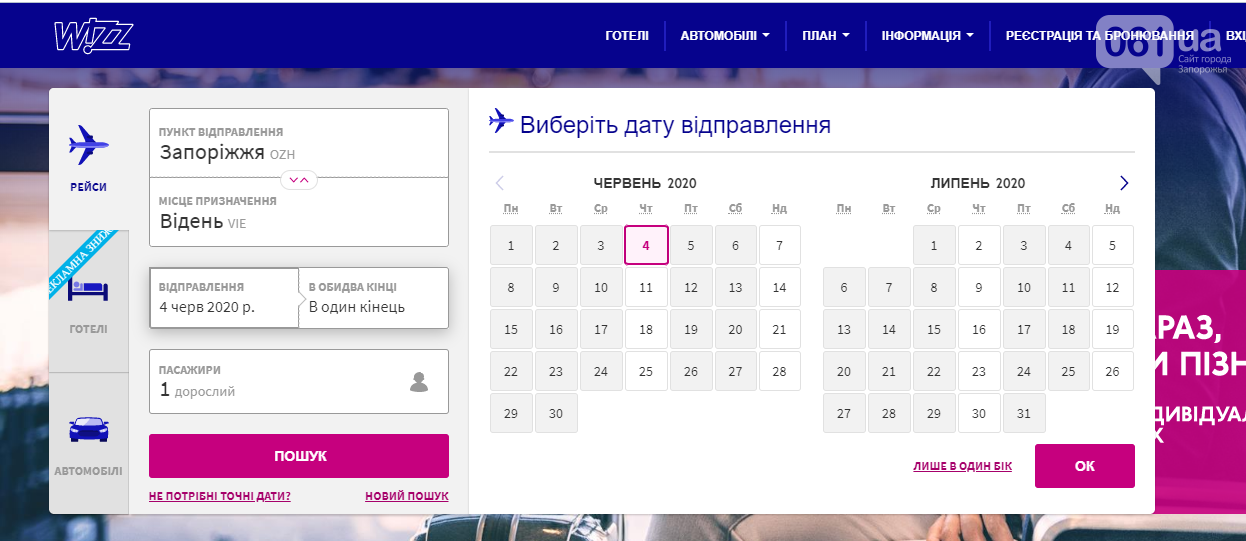Confirm dates with the OK button
Viewport: 1246px width, 541px height.
tap(1085, 466)
